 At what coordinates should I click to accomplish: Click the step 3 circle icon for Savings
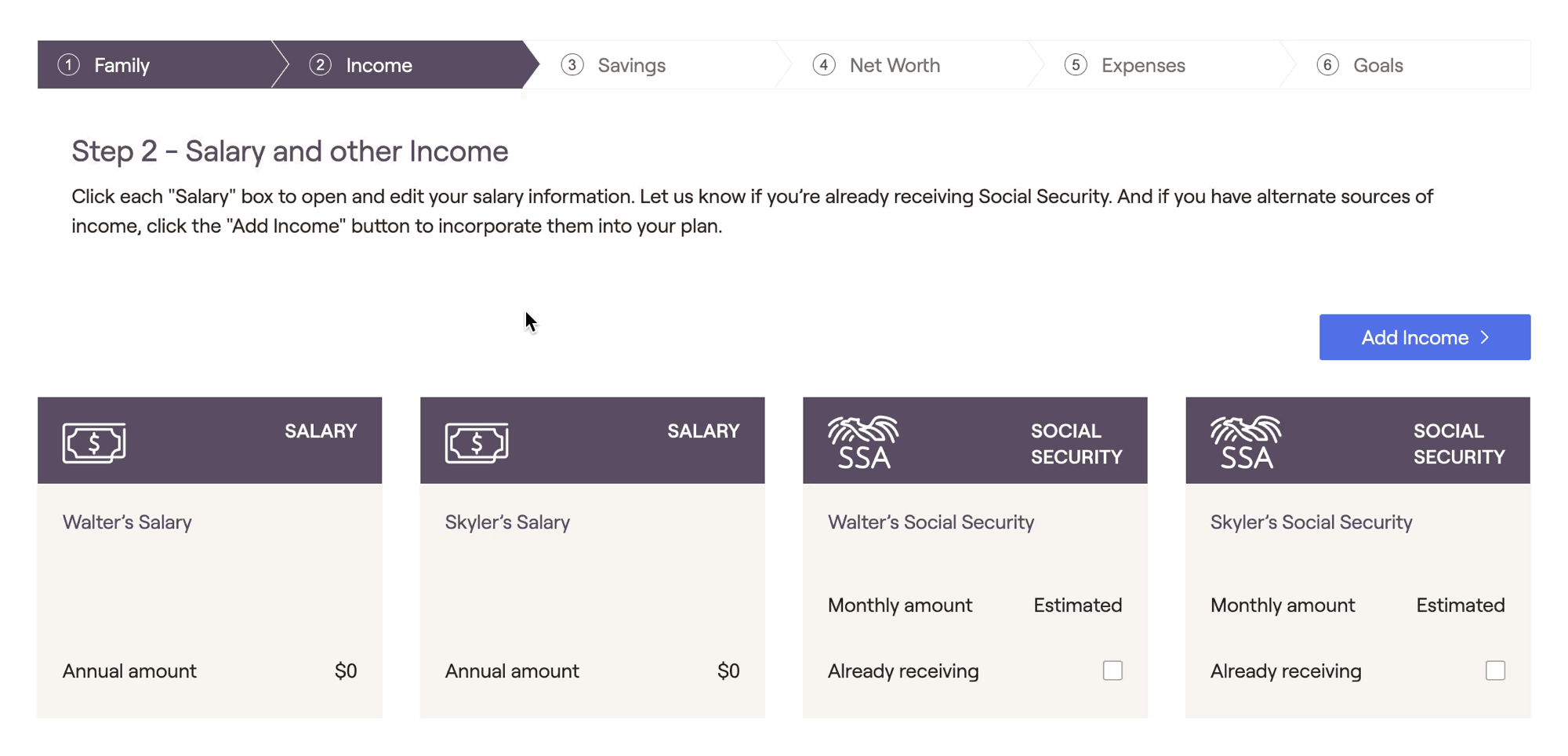(572, 65)
